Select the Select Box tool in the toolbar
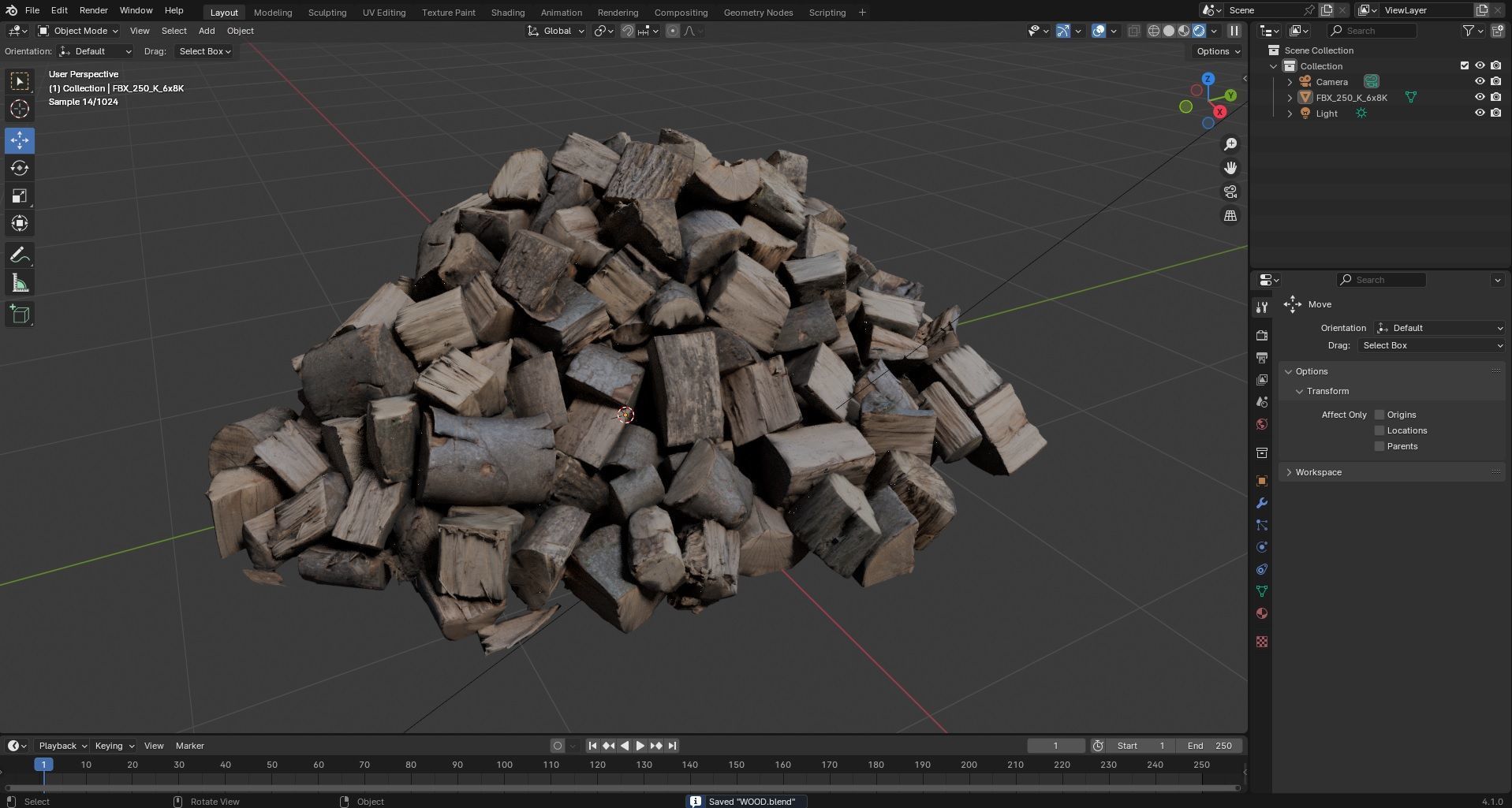 [x=20, y=81]
